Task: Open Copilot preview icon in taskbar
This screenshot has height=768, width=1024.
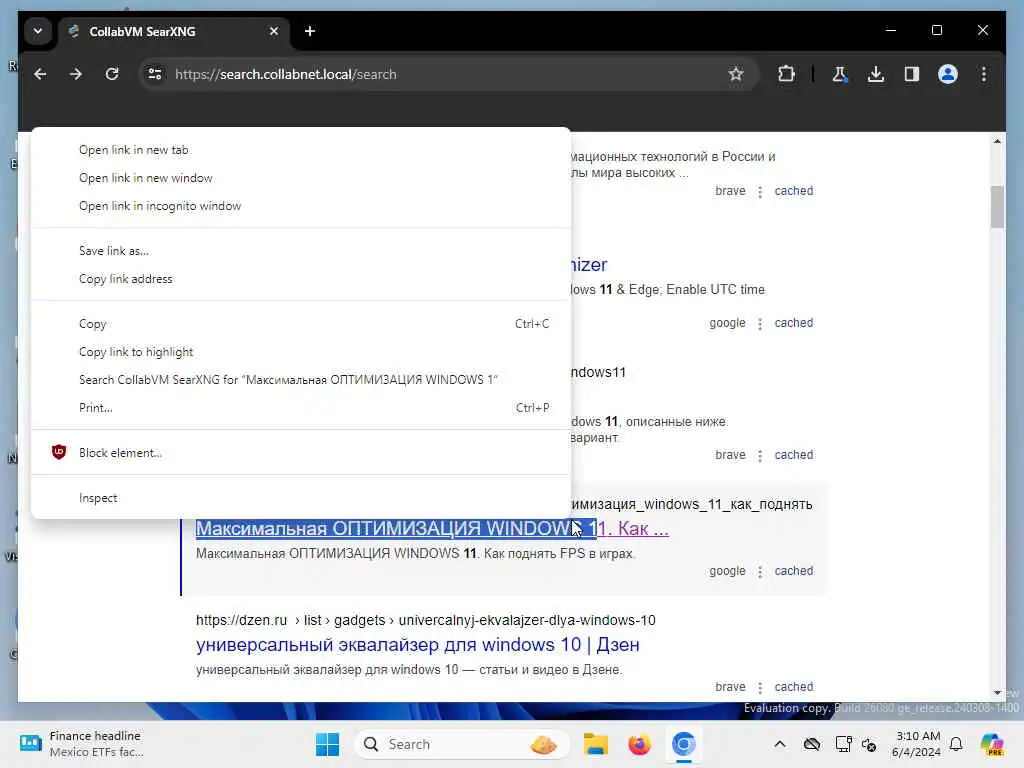Action: 991,744
